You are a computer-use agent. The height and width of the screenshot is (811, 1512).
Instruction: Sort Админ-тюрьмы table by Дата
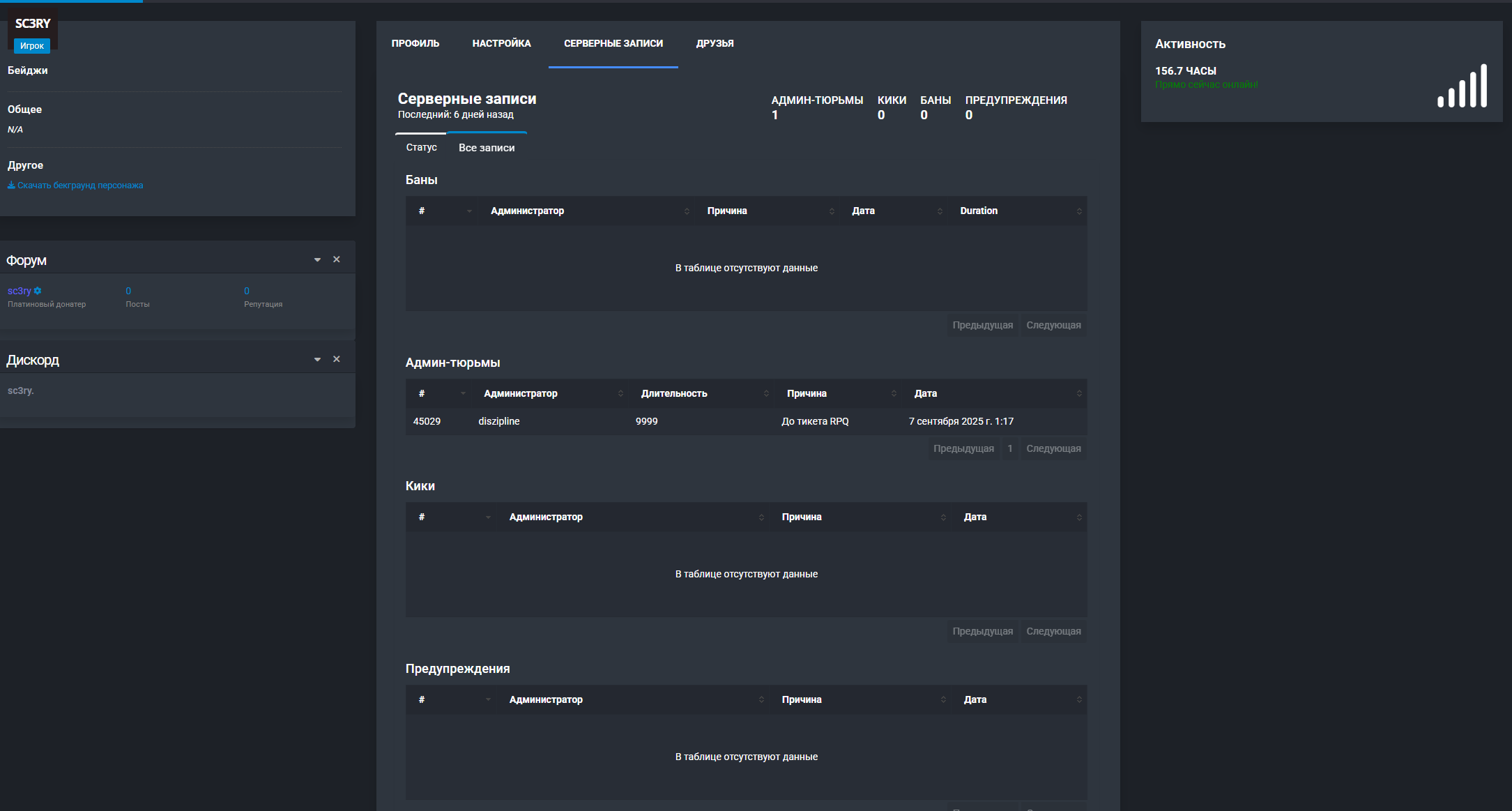point(995,393)
